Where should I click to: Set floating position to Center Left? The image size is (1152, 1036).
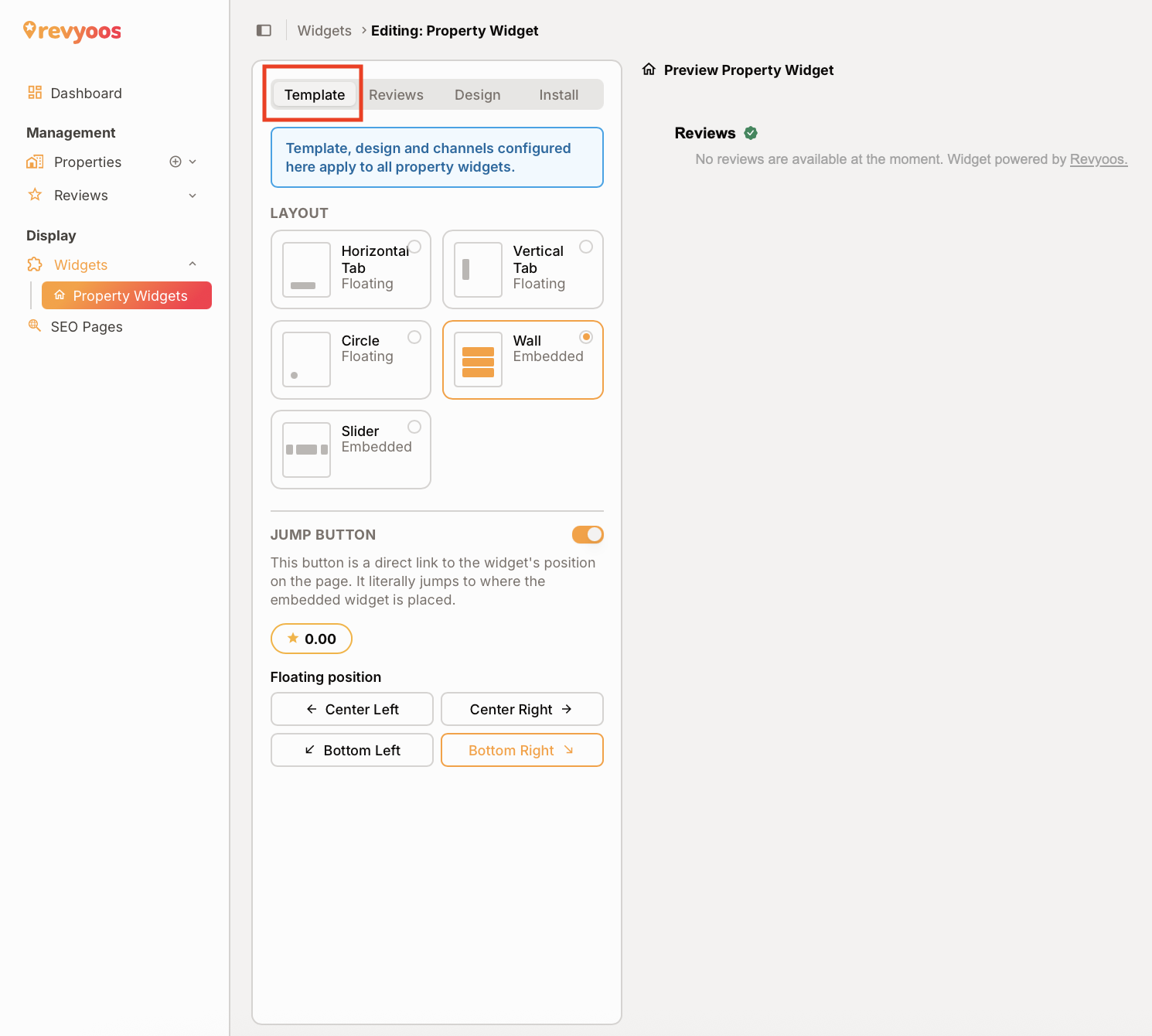(x=352, y=709)
